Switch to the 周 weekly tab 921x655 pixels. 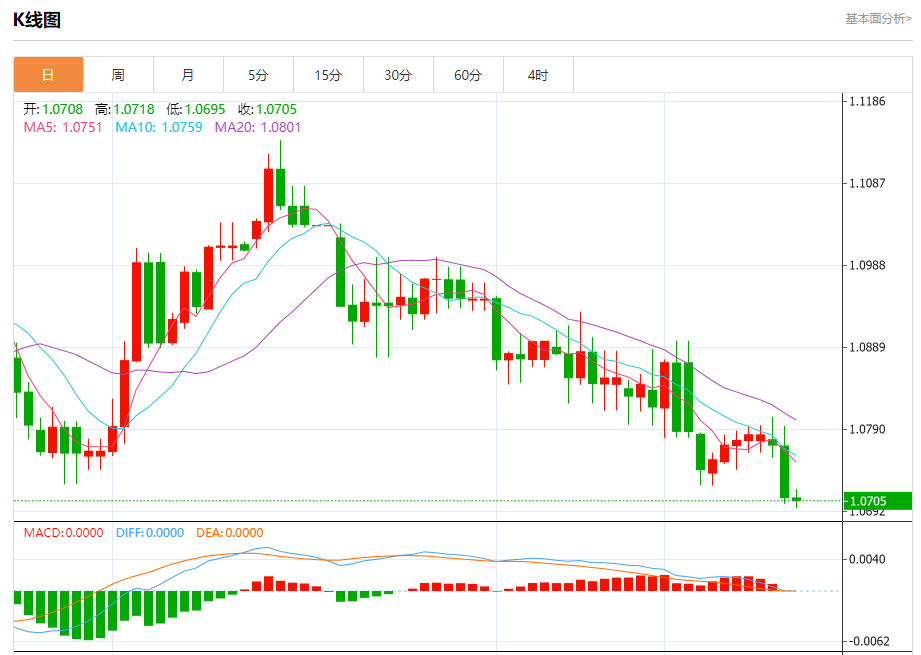(x=118, y=75)
